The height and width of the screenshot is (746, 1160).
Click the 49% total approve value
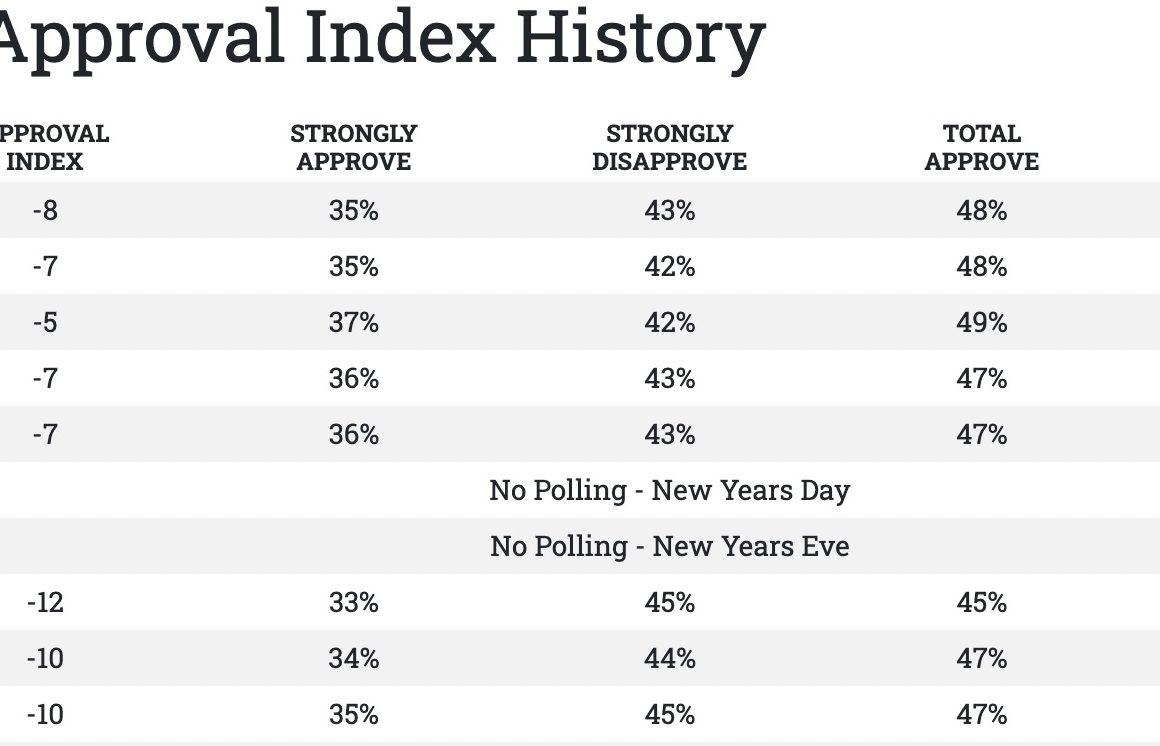point(981,323)
